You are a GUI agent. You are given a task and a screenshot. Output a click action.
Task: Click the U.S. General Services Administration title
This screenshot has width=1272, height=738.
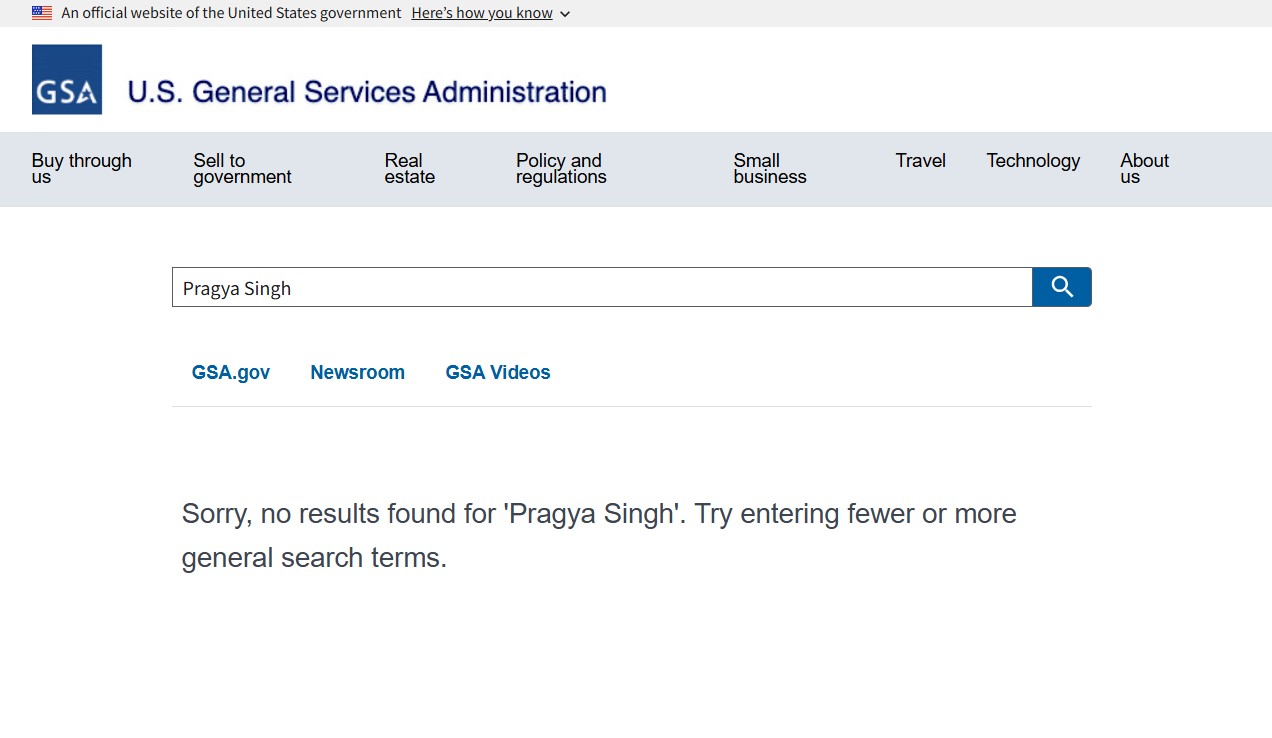point(367,92)
